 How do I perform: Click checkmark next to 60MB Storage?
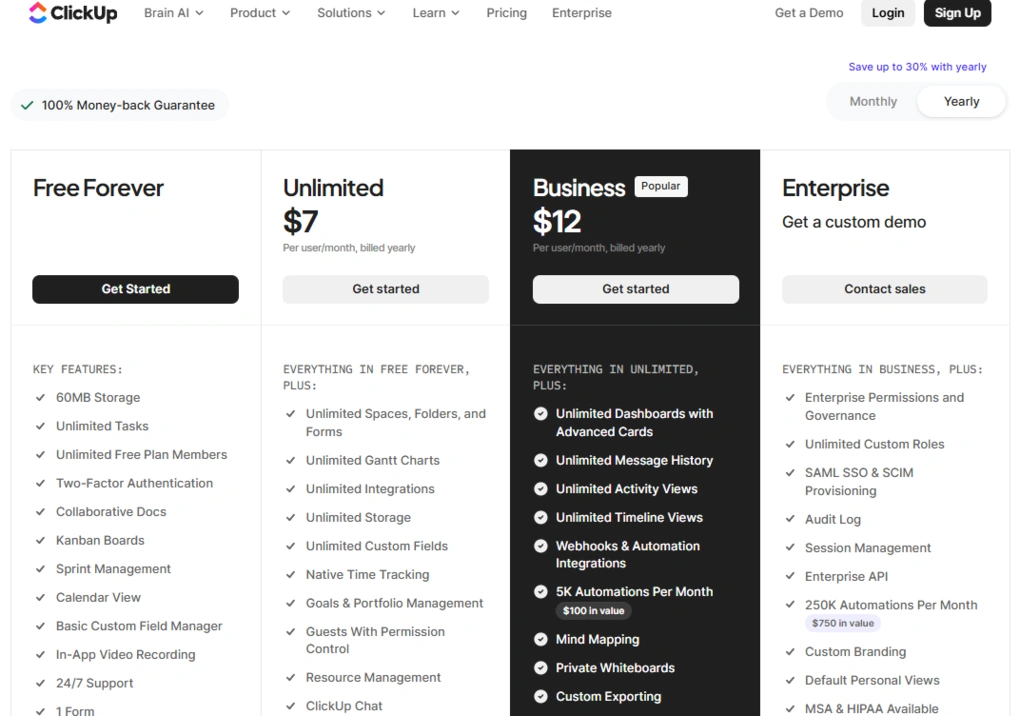tap(40, 397)
